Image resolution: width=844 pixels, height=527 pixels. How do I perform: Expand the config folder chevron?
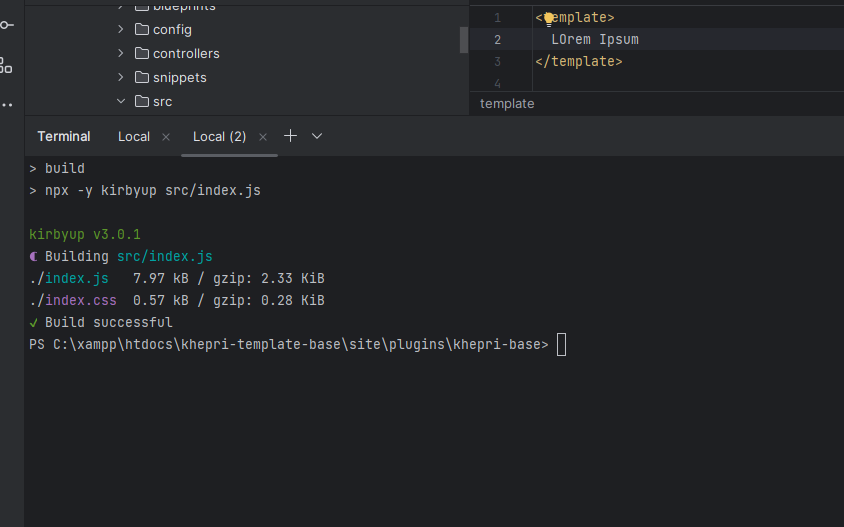(x=121, y=30)
